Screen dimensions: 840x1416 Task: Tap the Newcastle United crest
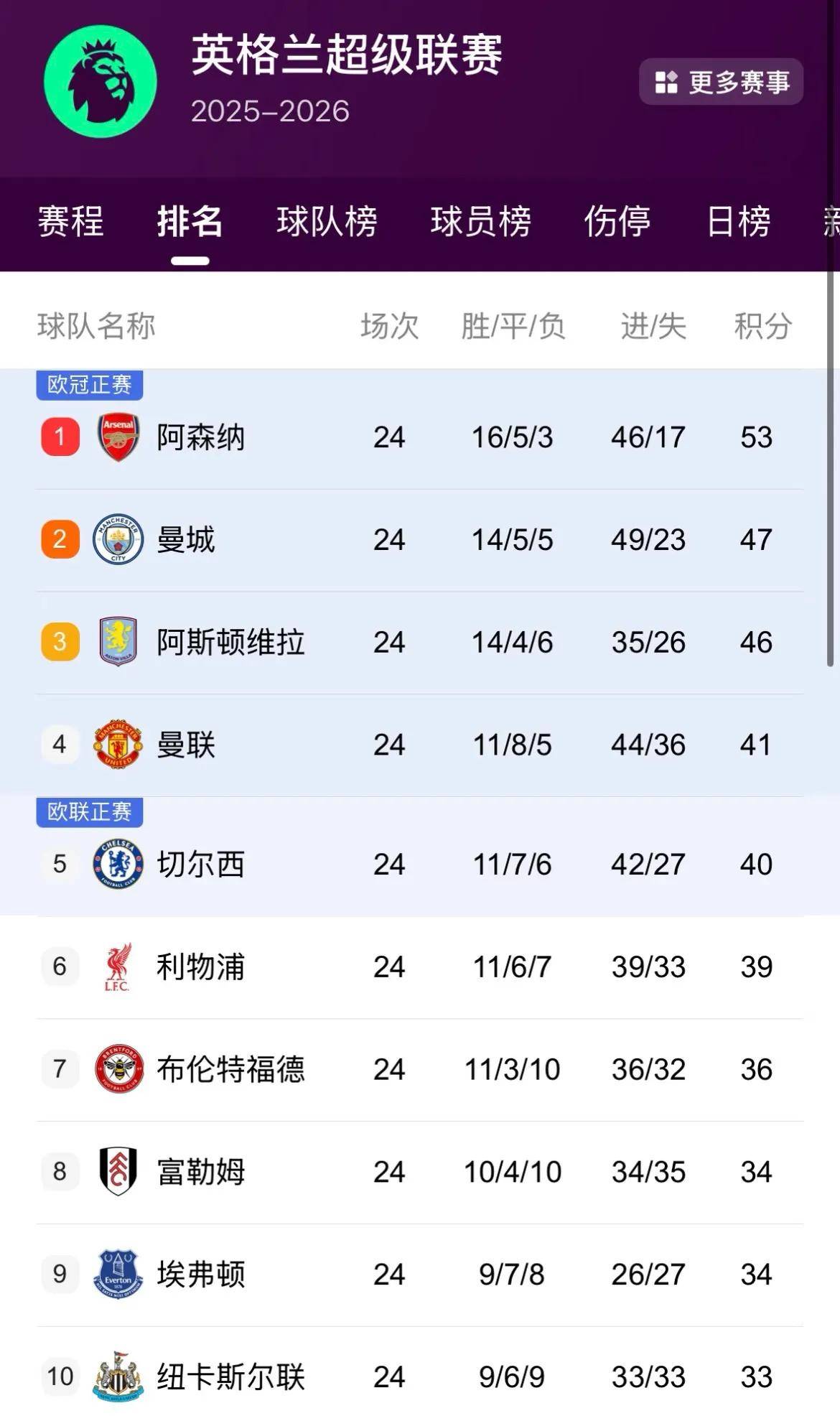118,1377
